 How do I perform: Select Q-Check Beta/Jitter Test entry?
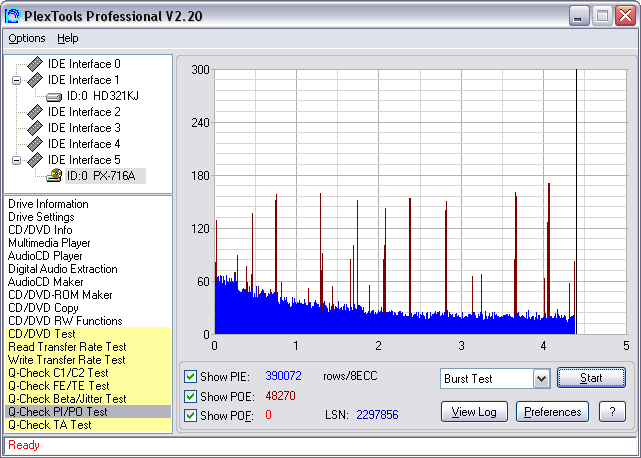tap(88, 399)
